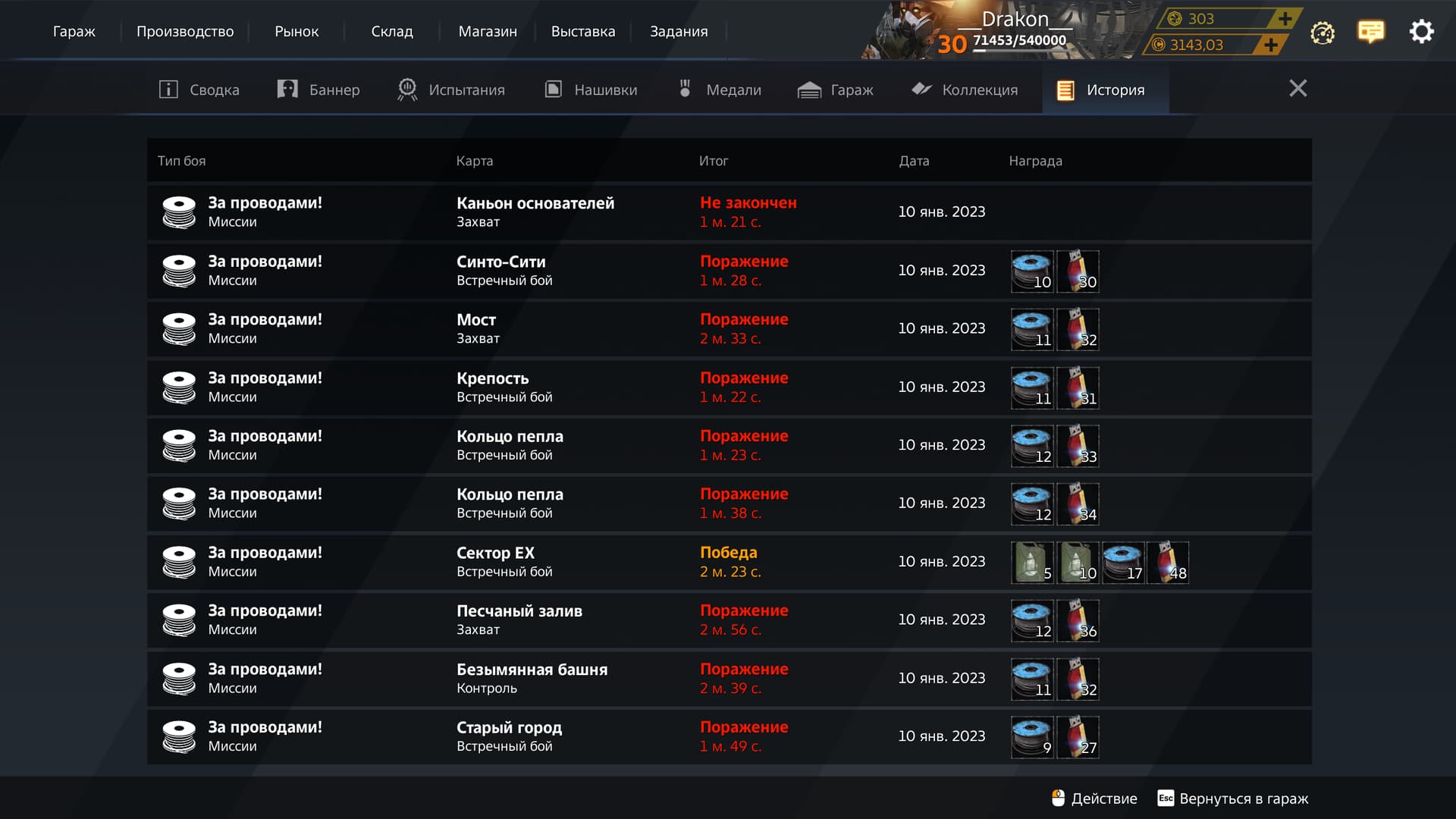Click Вернуться в гараж button

[1233, 799]
